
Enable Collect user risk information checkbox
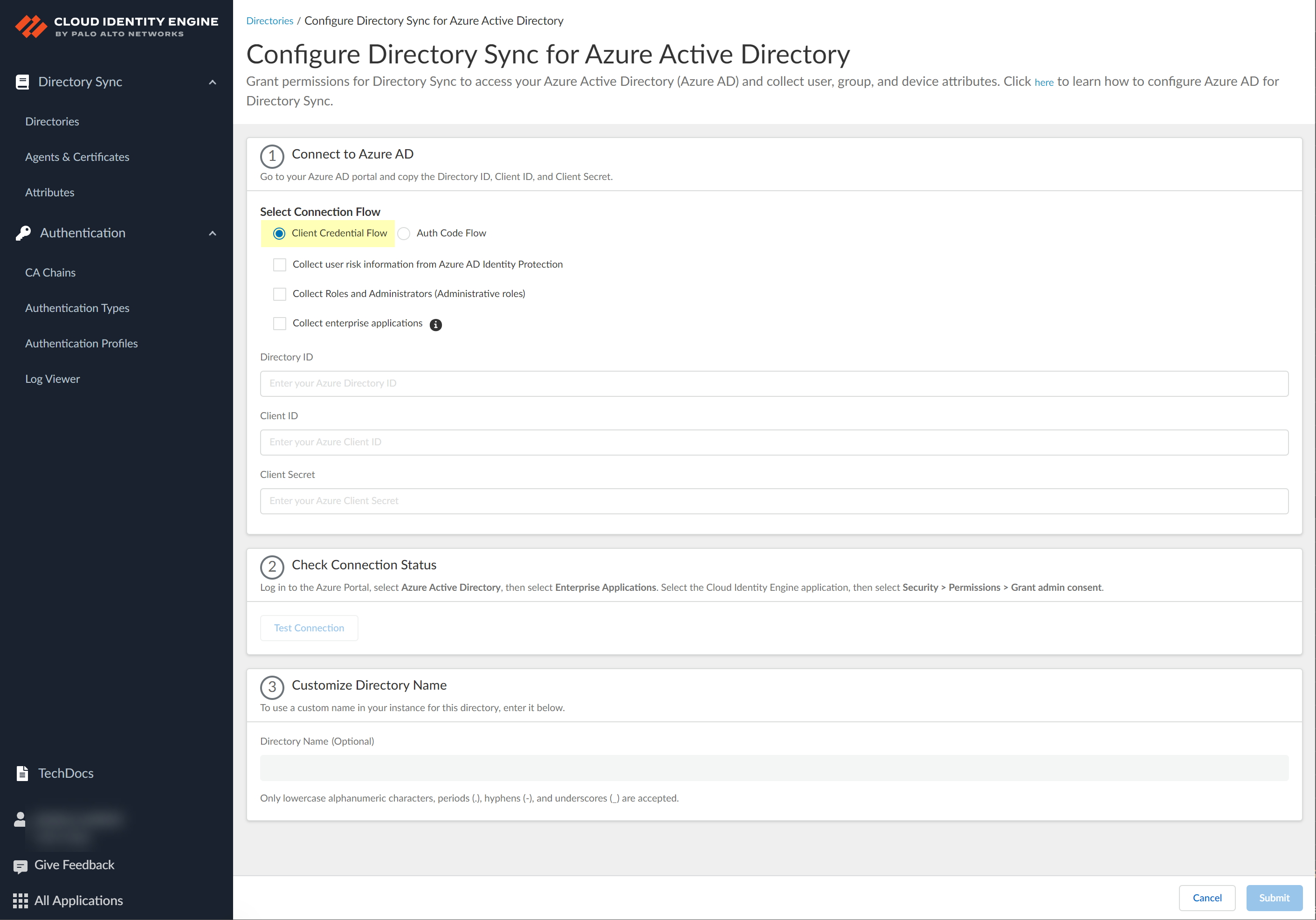(x=280, y=265)
